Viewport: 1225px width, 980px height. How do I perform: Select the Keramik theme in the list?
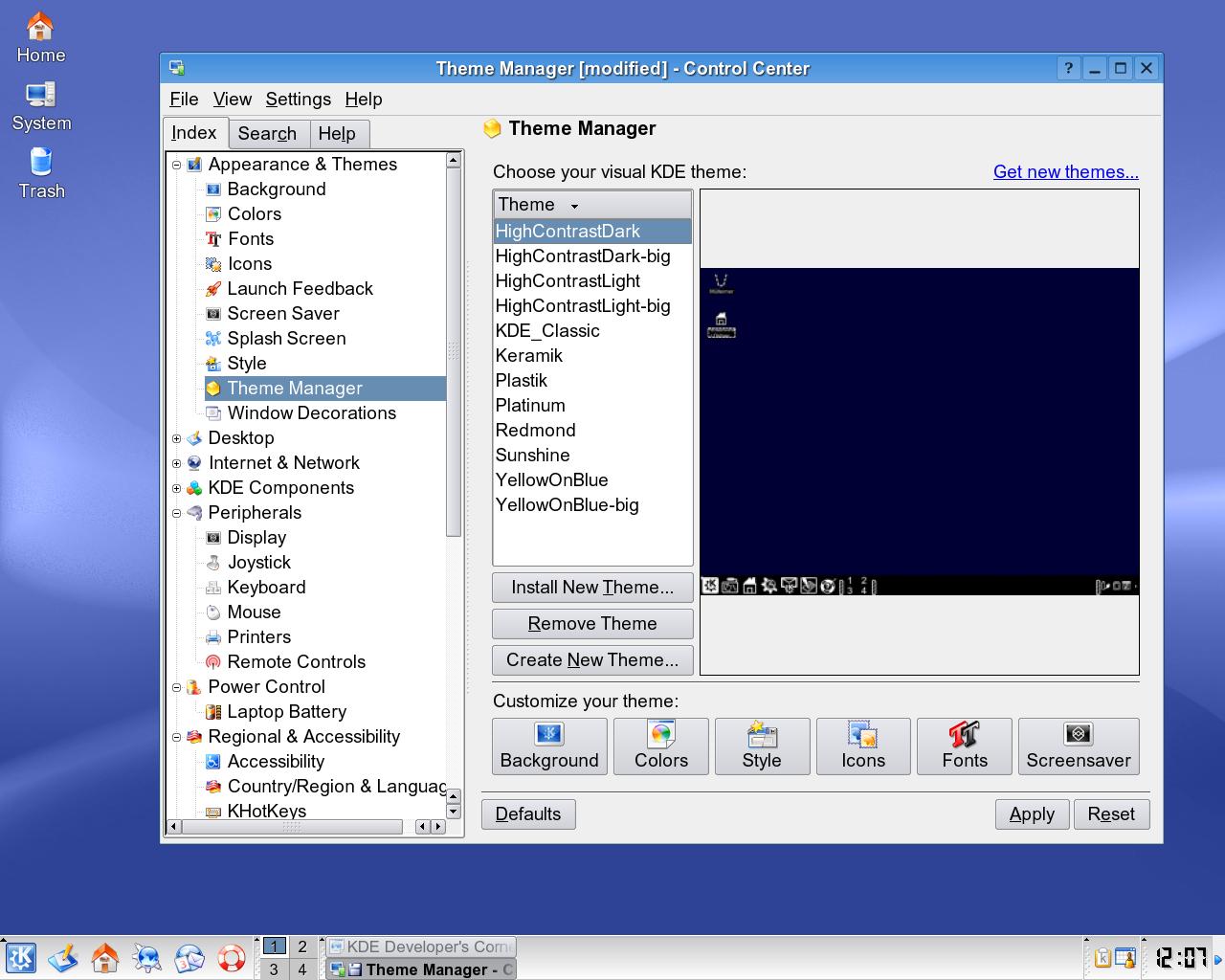(592, 356)
